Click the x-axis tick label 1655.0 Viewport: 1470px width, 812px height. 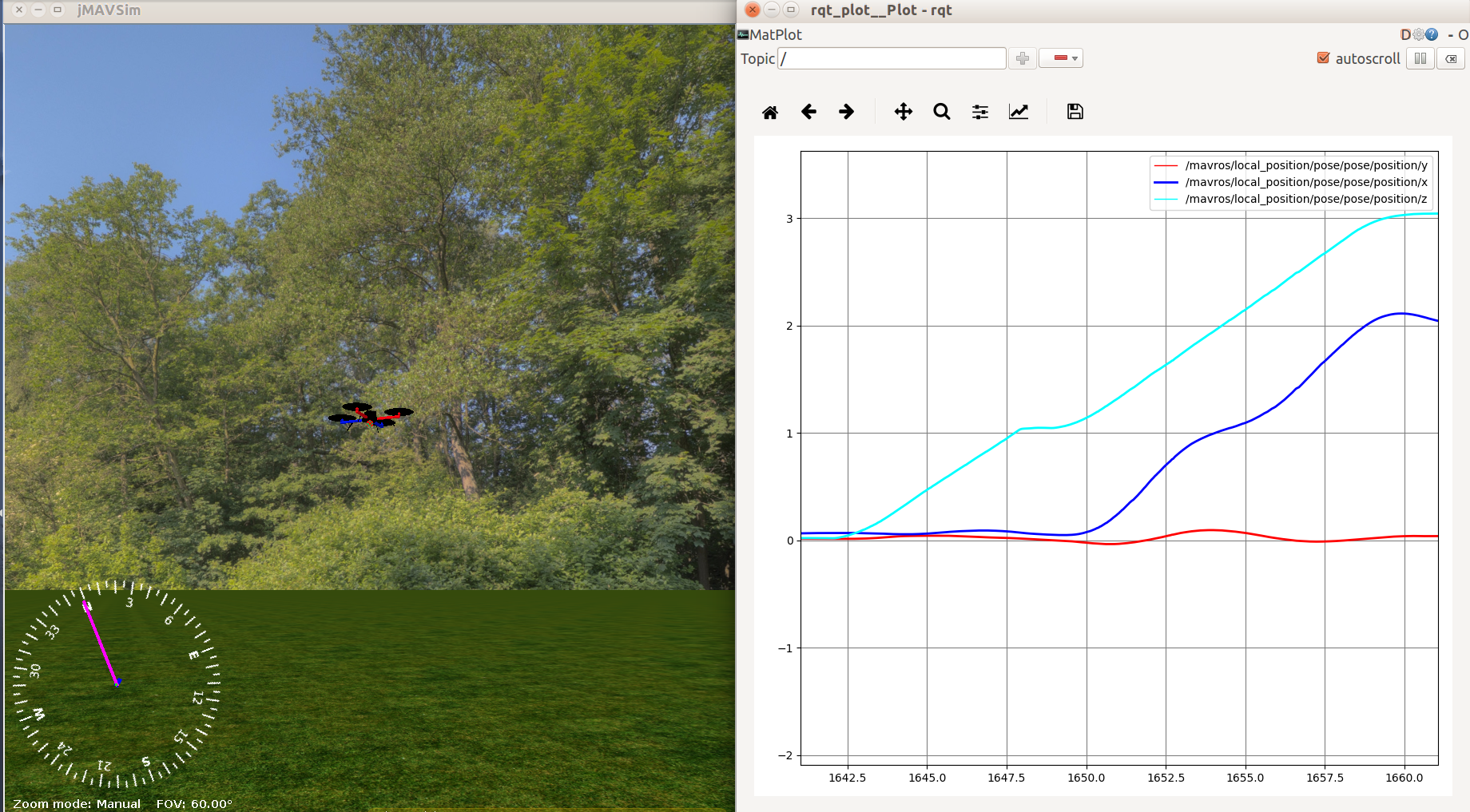(1245, 778)
